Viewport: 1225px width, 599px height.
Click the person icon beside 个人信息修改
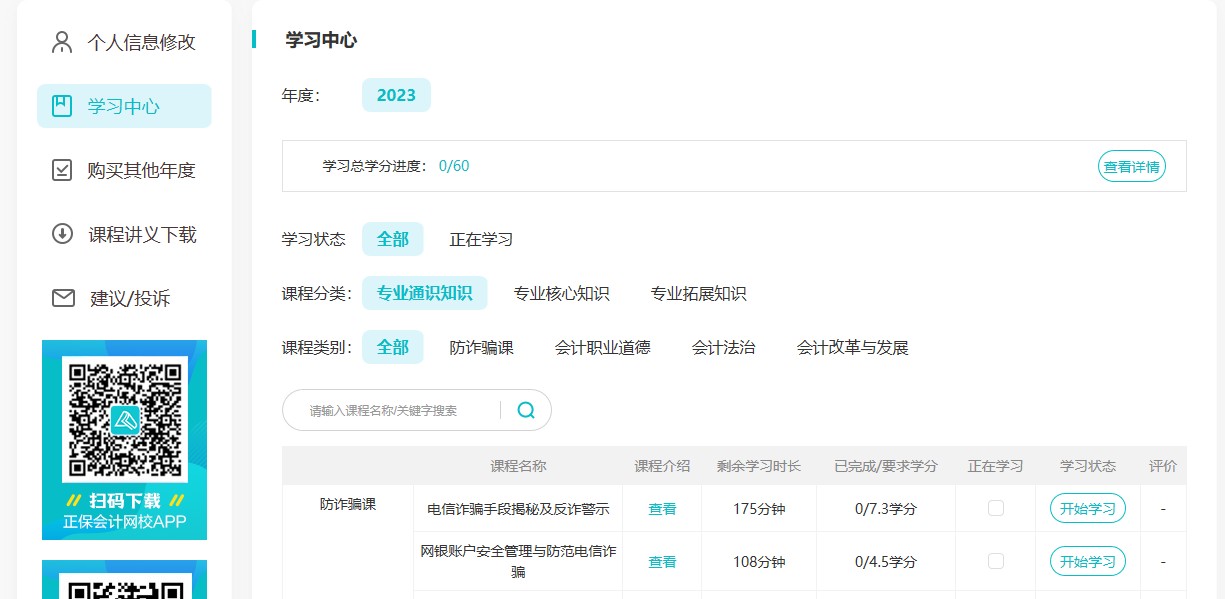[62, 42]
